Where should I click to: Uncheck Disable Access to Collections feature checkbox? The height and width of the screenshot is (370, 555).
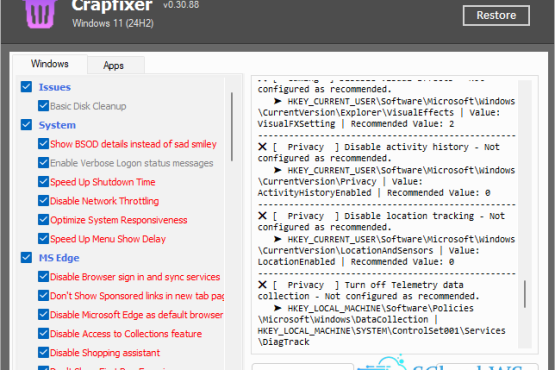pos(43,333)
